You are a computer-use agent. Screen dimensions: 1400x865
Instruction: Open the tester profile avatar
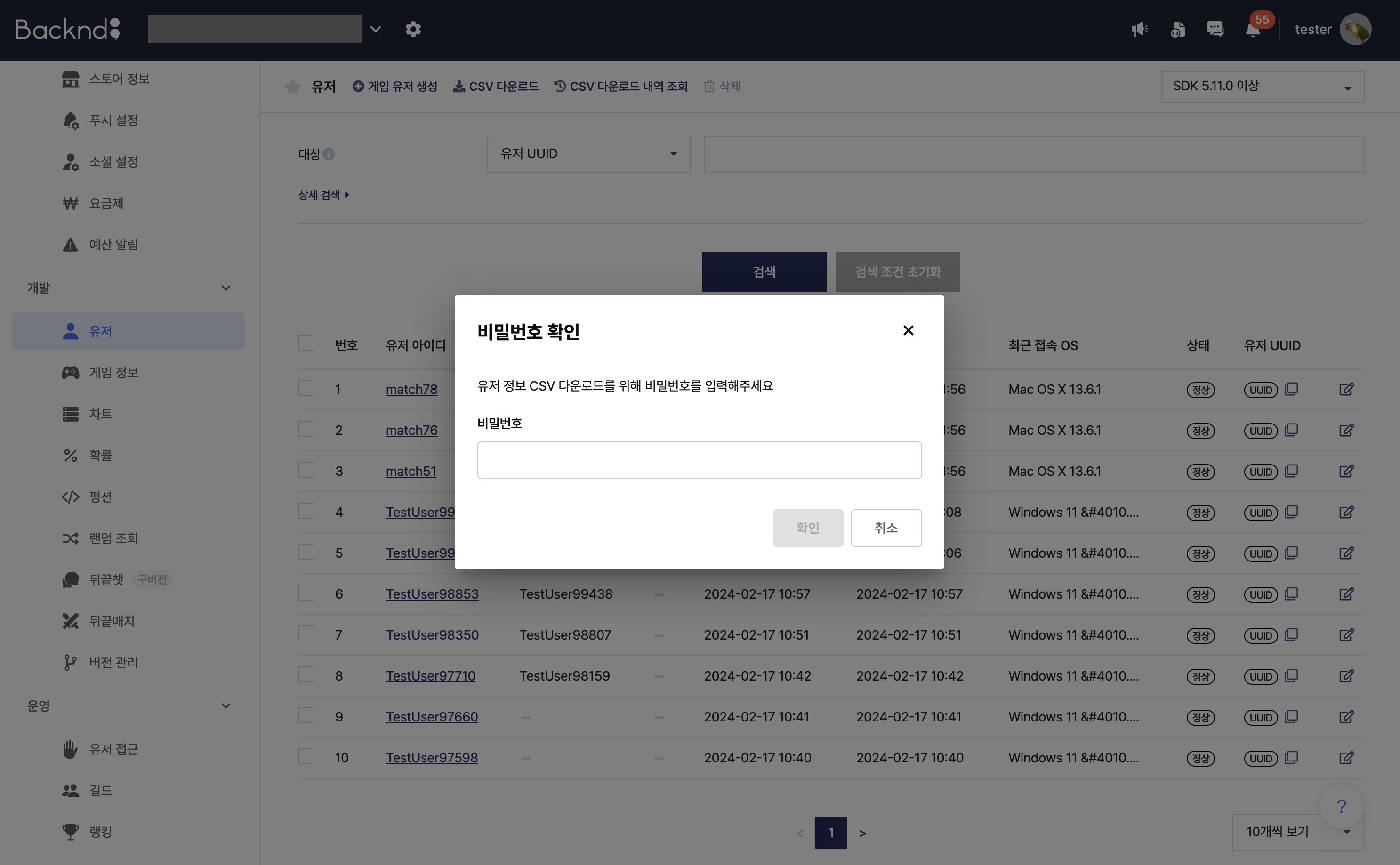click(1355, 29)
